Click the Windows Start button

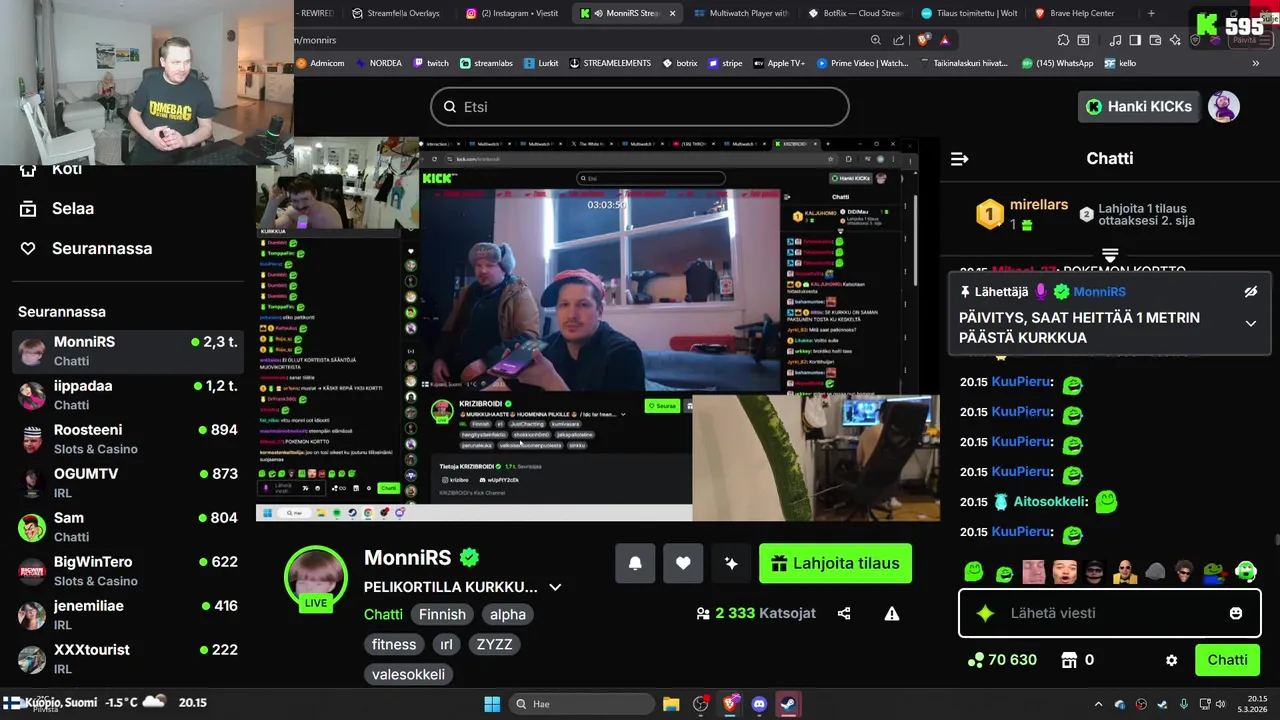tap(492, 704)
